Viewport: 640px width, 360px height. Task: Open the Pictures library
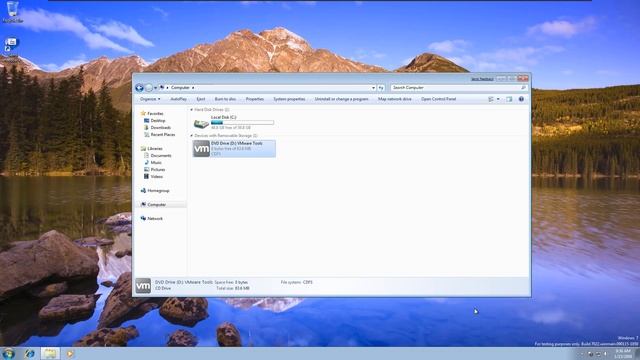click(158, 169)
